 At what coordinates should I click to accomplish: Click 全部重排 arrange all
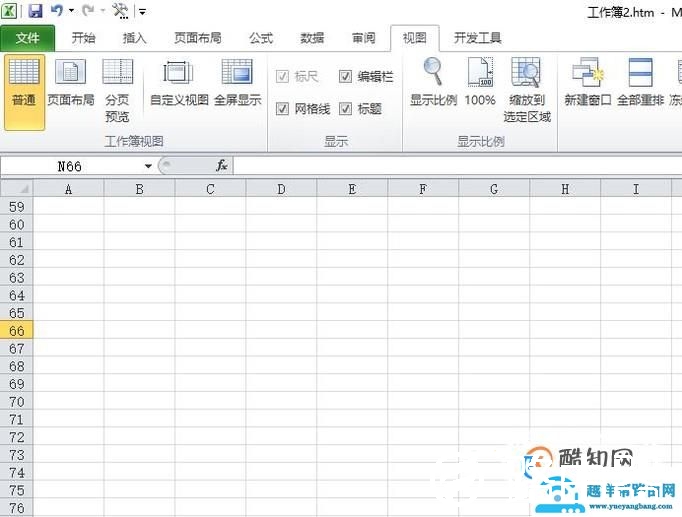[641, 83]
